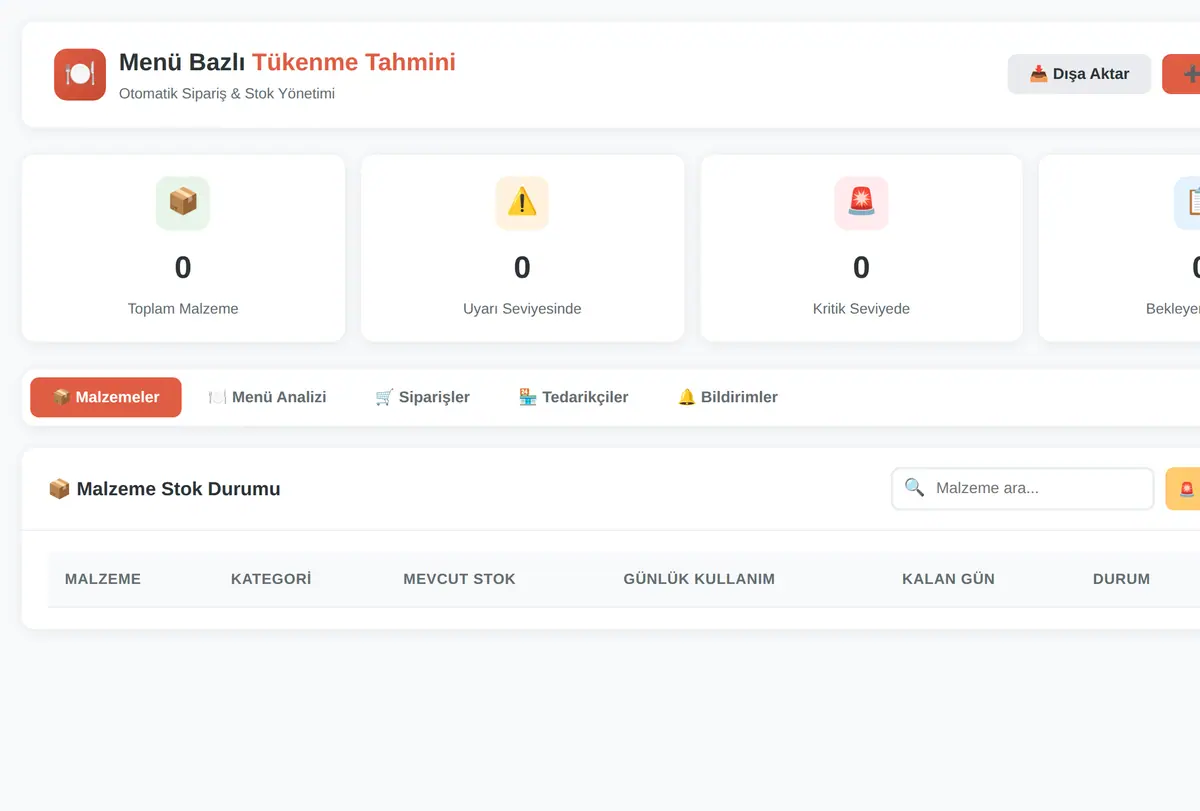Click the Menü Bazlı Tükenme Tahmini title
Viewport: 1200px width, 811px height.
coord(287,62)
